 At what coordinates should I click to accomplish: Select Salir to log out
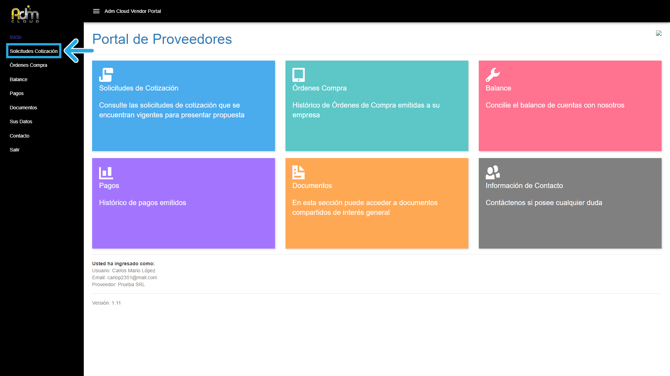tap(15, 150)
